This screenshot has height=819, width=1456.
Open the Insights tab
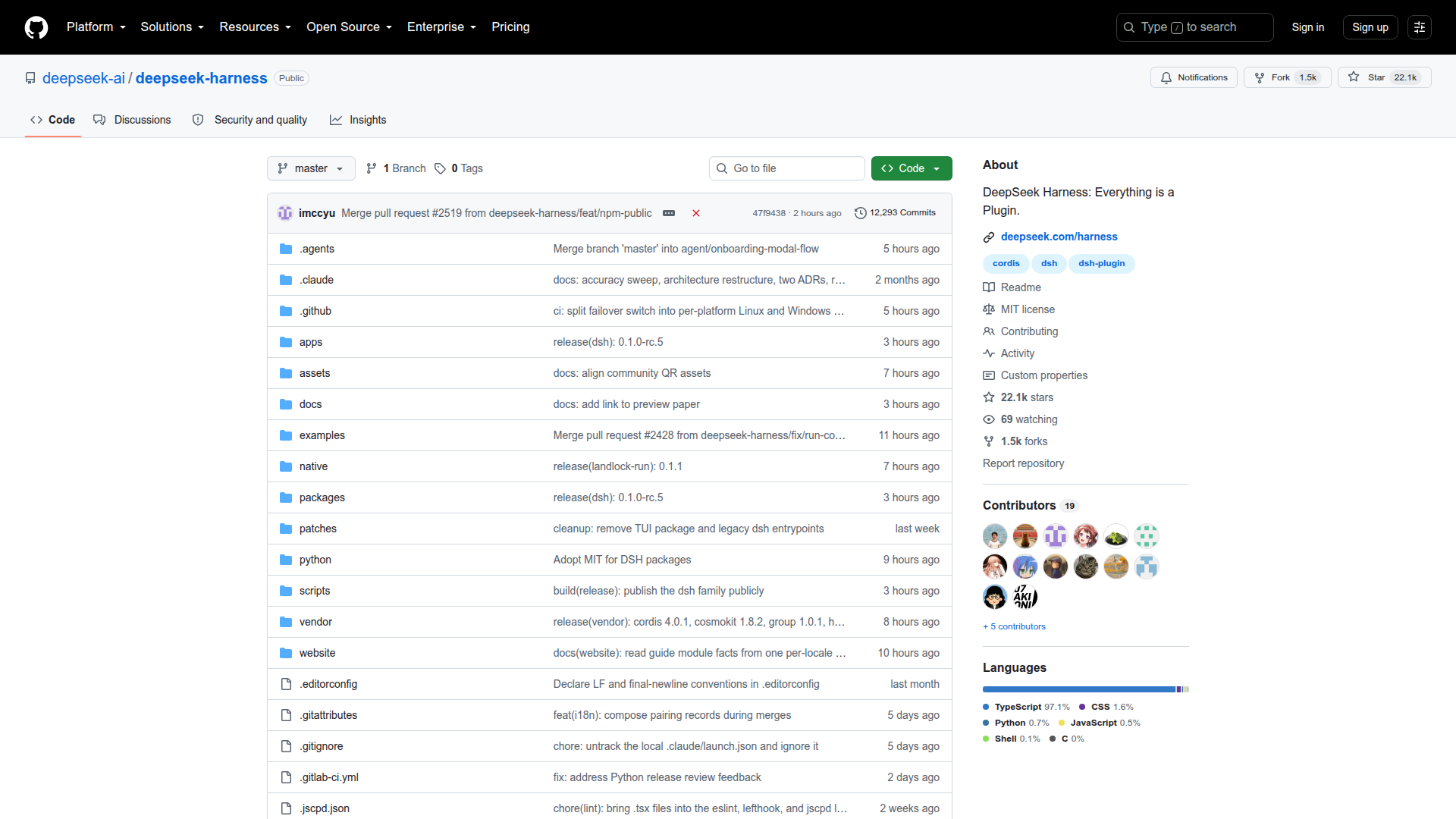click(x=358, y=120)
